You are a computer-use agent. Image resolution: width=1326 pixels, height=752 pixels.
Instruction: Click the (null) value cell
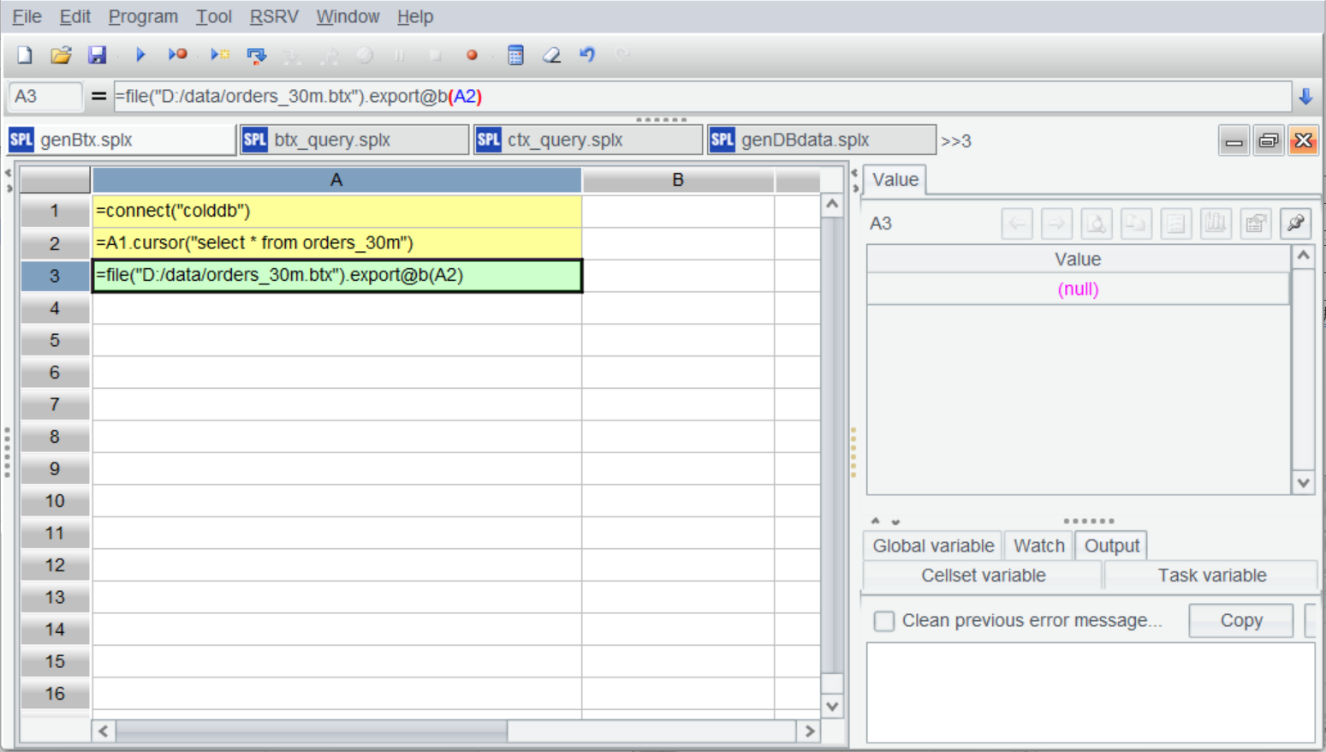[x=1078, y=290]
